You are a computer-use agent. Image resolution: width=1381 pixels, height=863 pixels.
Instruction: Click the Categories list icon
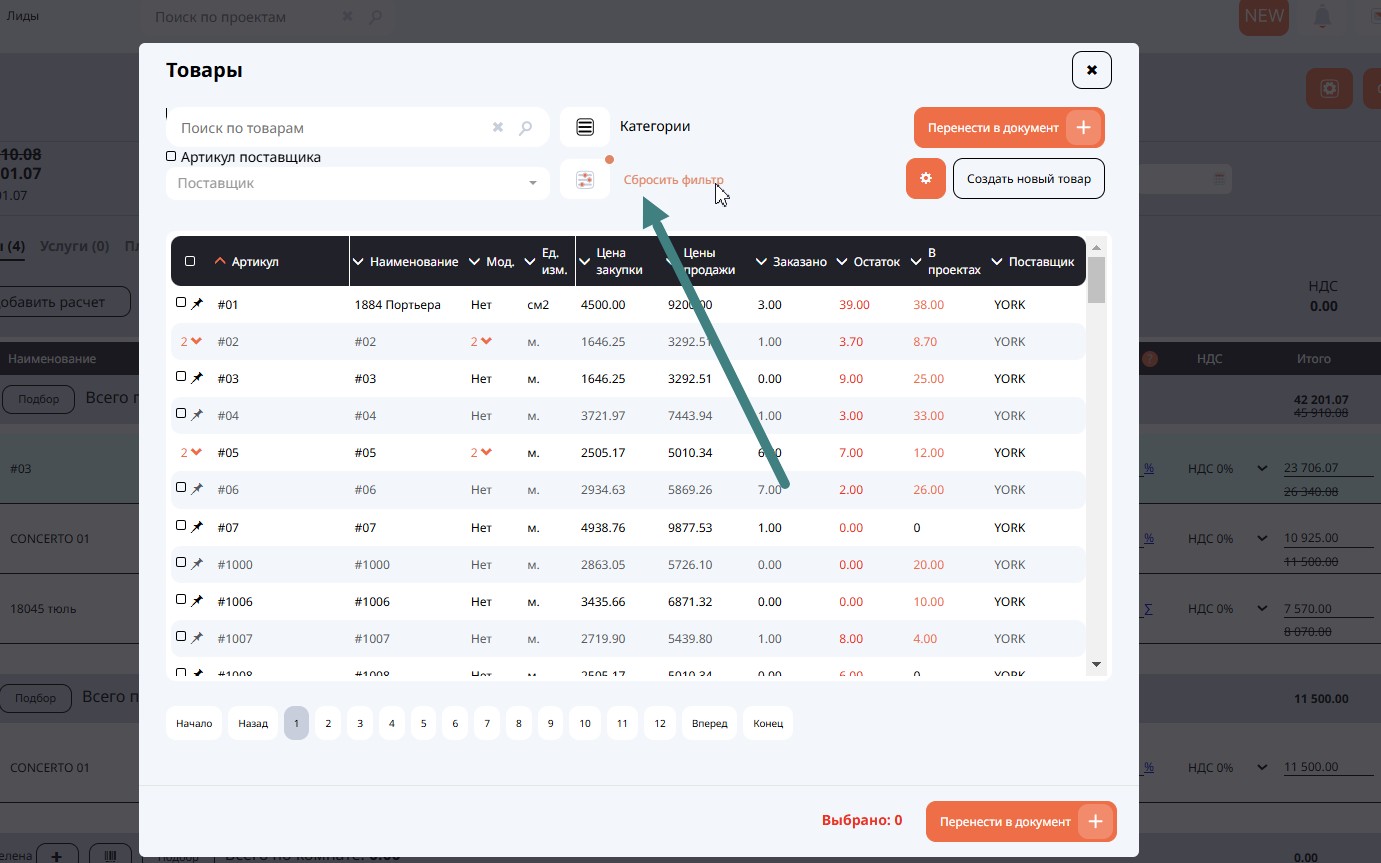click(585, 128)
